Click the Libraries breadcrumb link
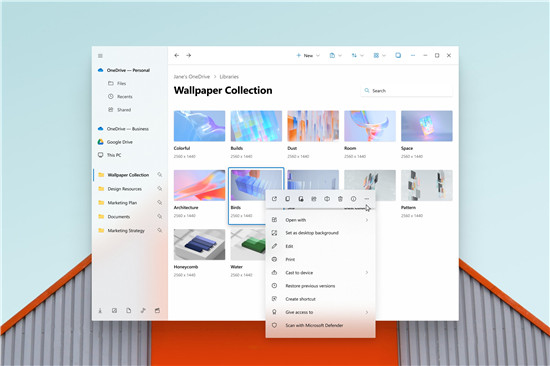The image size is (550, 366). tap(229, 76)
